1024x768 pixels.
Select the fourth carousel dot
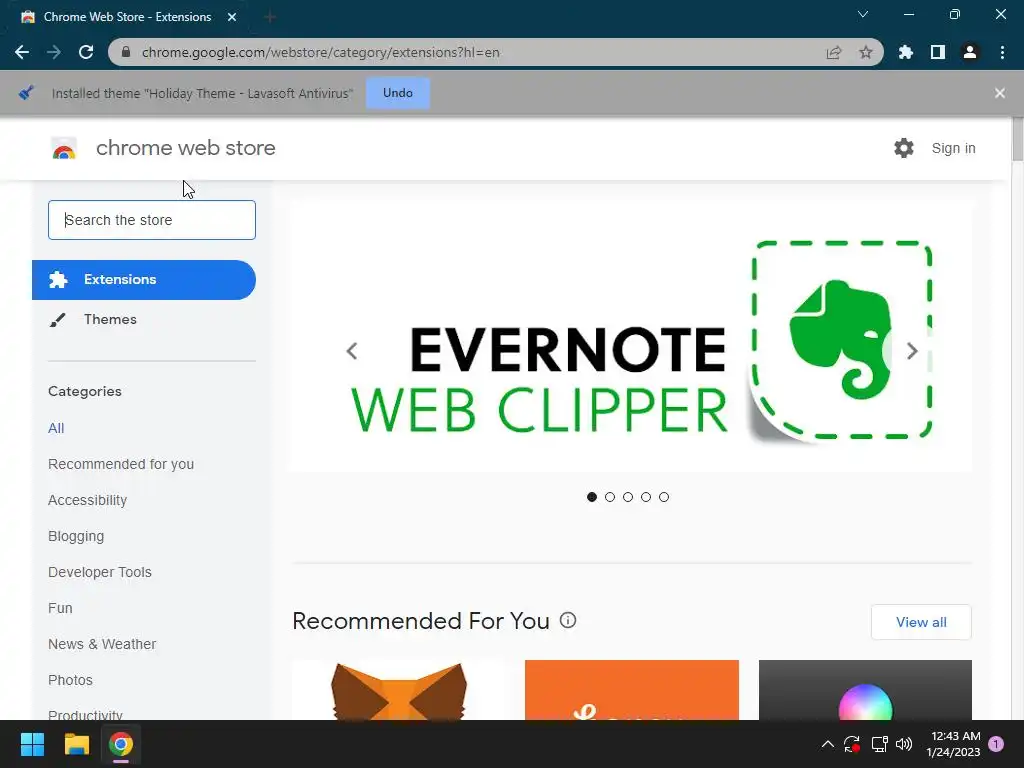pos(646,497)
